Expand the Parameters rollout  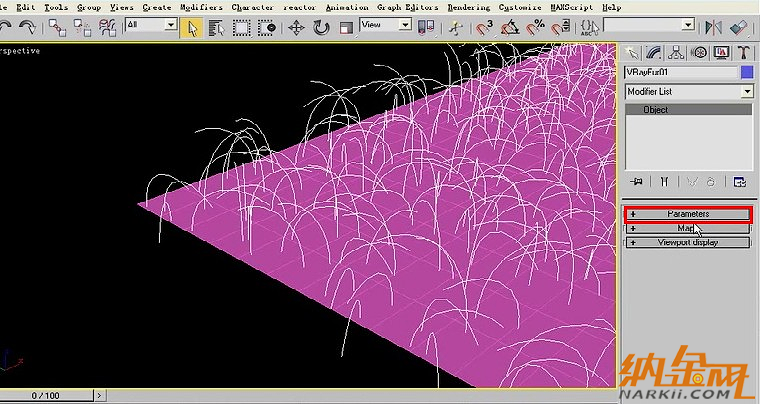(687, 214)
